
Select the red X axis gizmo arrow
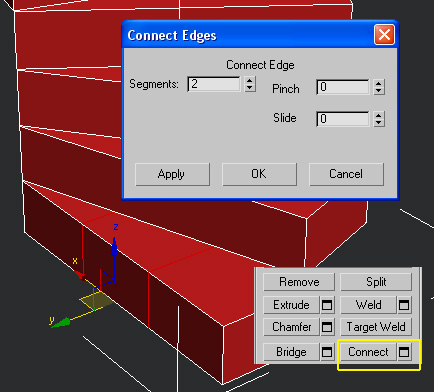[80, 275]
